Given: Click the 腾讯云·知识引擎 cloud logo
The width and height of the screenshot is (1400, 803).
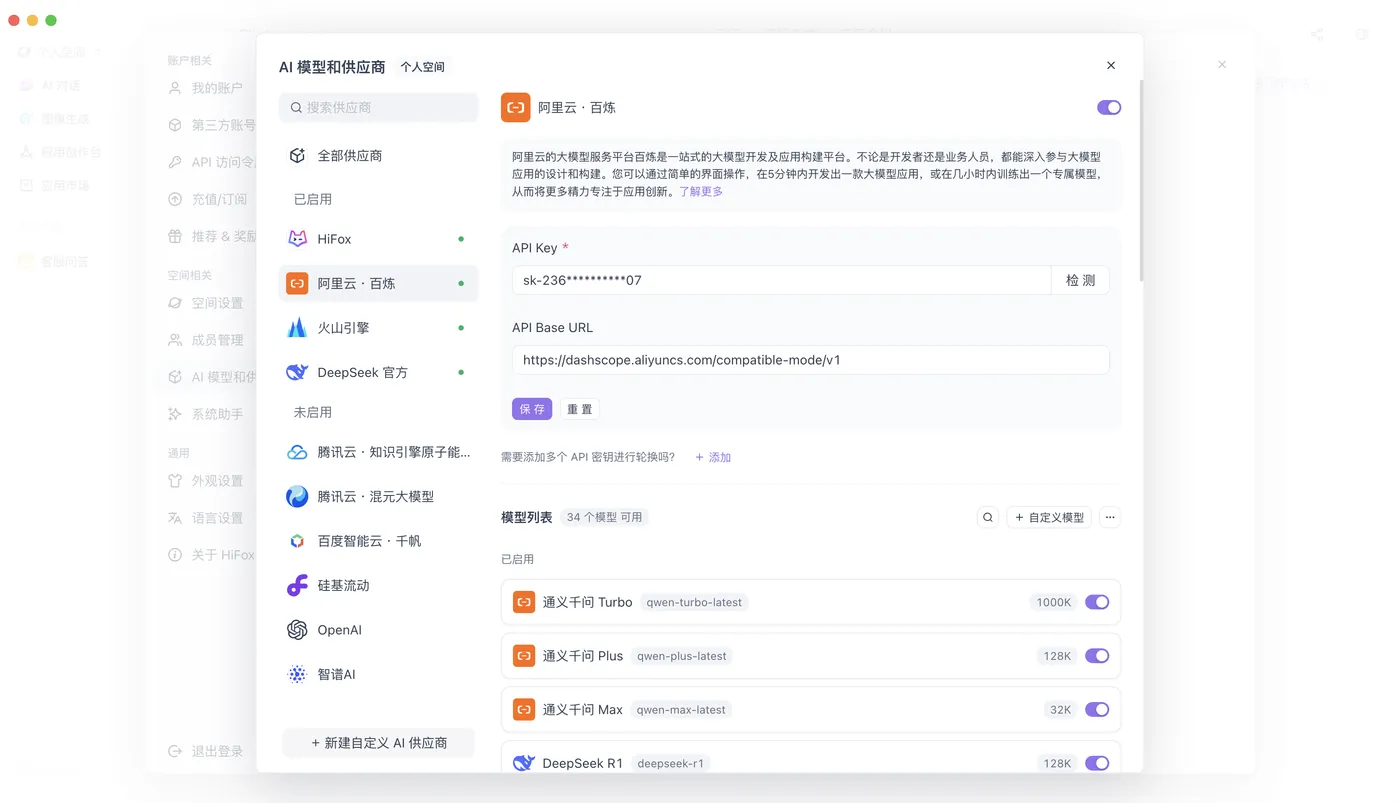Looking at the screenshot, I should coord(297,452).
